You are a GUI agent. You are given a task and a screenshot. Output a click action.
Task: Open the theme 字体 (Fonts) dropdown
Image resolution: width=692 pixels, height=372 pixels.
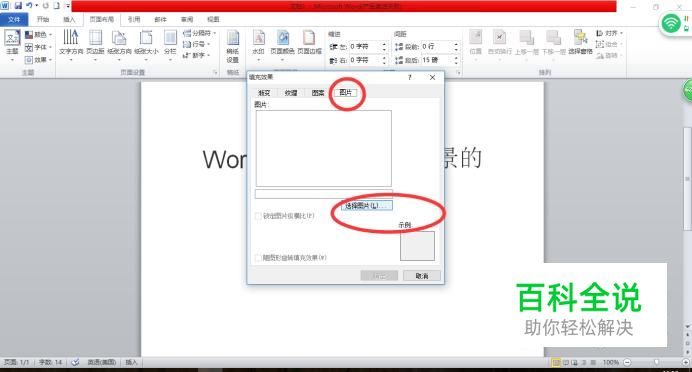click(39, 47)
